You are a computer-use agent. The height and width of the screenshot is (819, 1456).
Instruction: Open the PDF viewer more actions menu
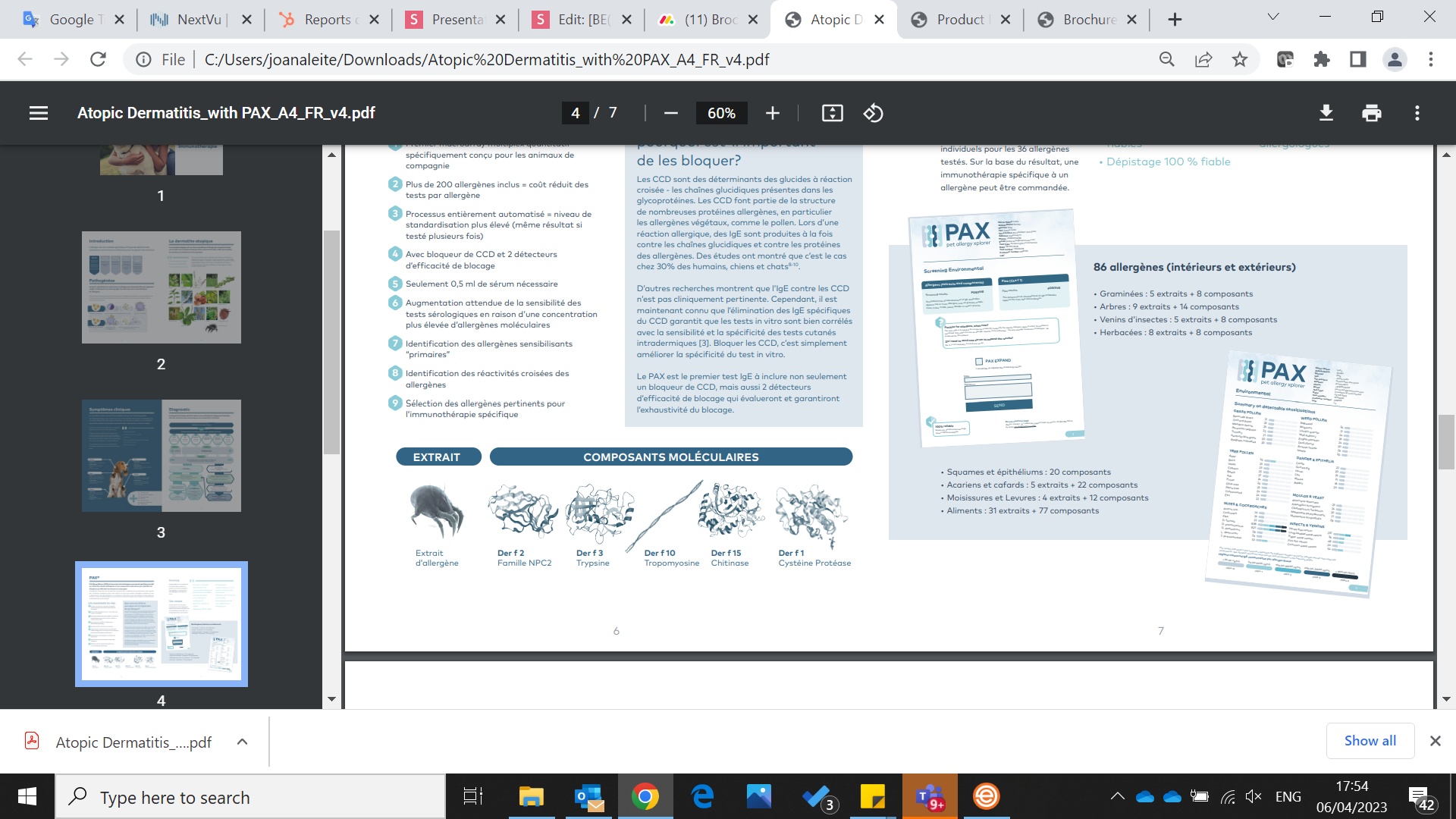tap(1417, 113)
